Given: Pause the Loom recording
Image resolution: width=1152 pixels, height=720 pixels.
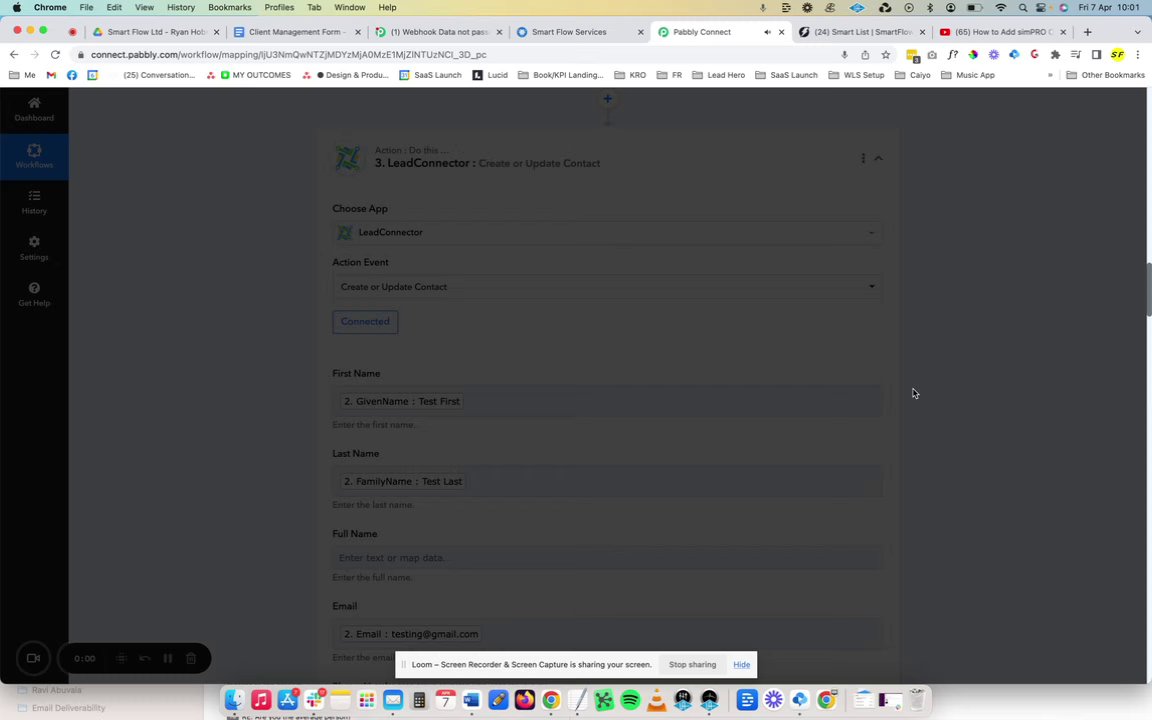Looking at the screenshot, I should click(168, 658).
